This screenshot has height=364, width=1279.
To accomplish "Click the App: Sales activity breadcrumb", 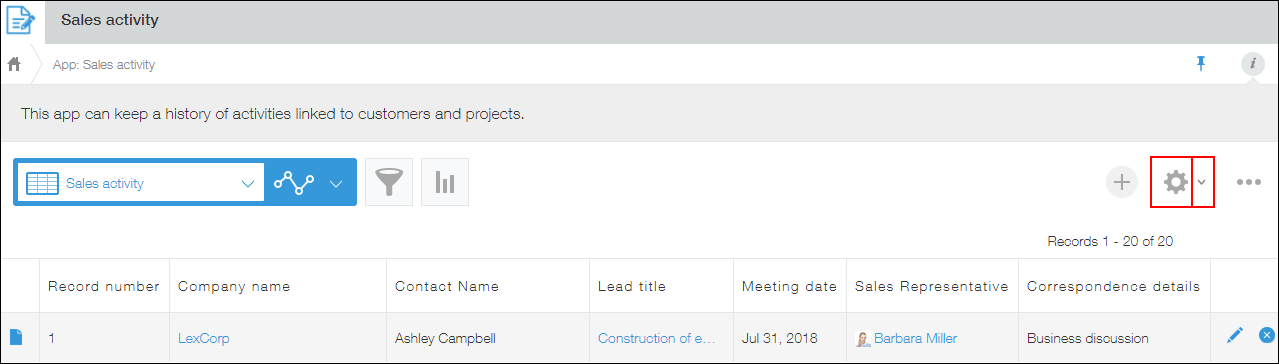I will pos(103,65).
